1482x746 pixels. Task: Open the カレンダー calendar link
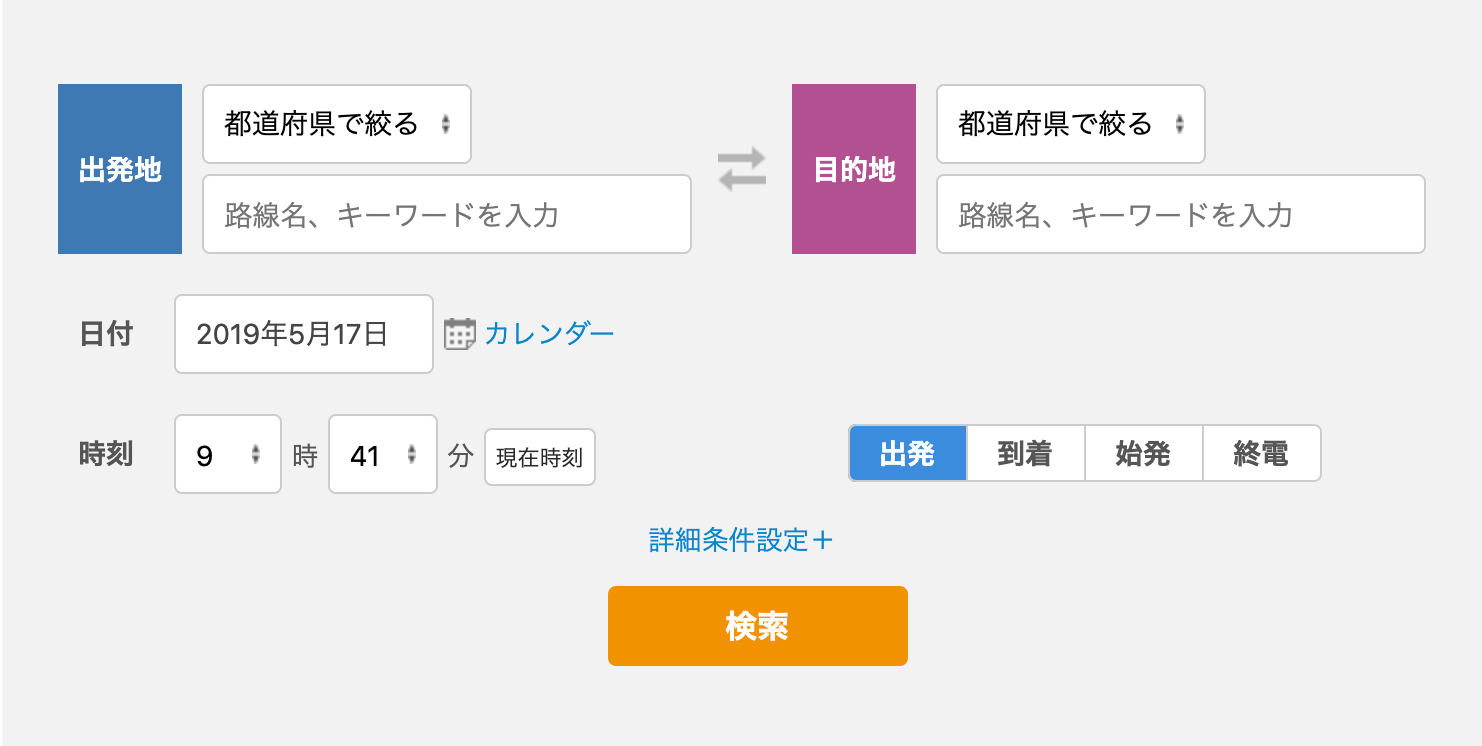tap(548, 333)
